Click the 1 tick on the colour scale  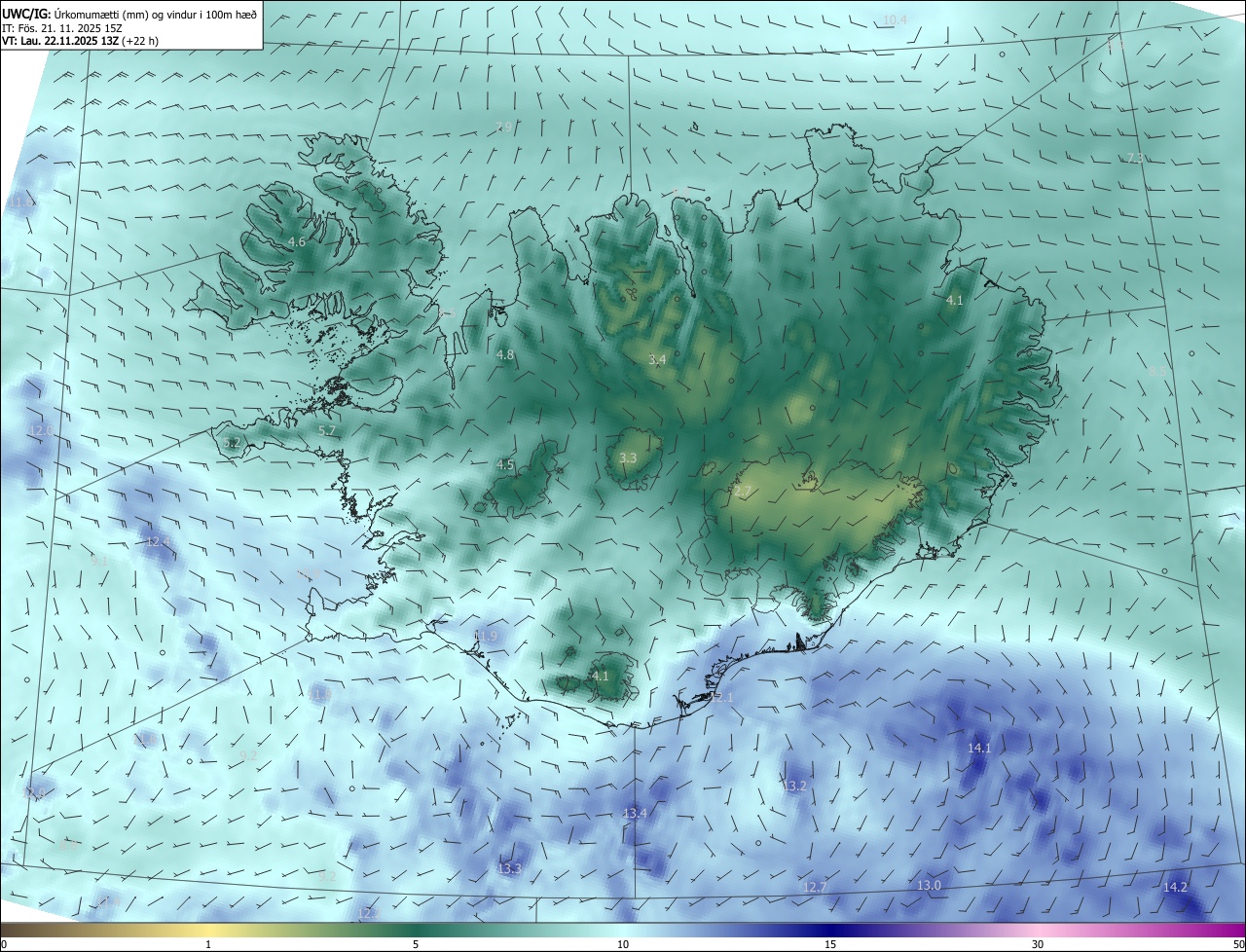(208, 944)
